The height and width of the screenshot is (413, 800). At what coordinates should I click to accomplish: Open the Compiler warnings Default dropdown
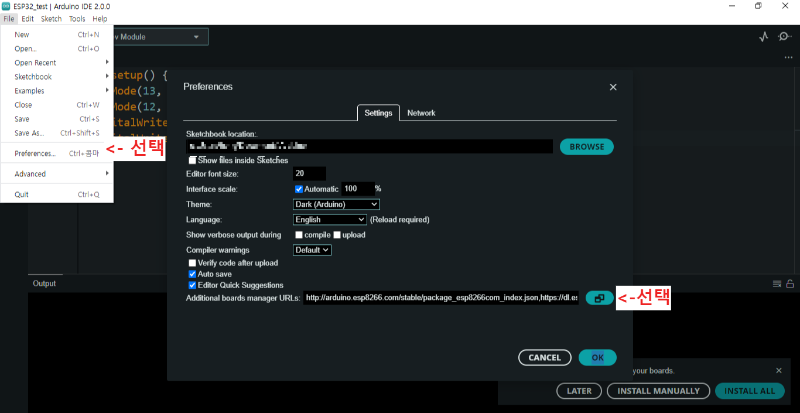(x=312, y=250)
